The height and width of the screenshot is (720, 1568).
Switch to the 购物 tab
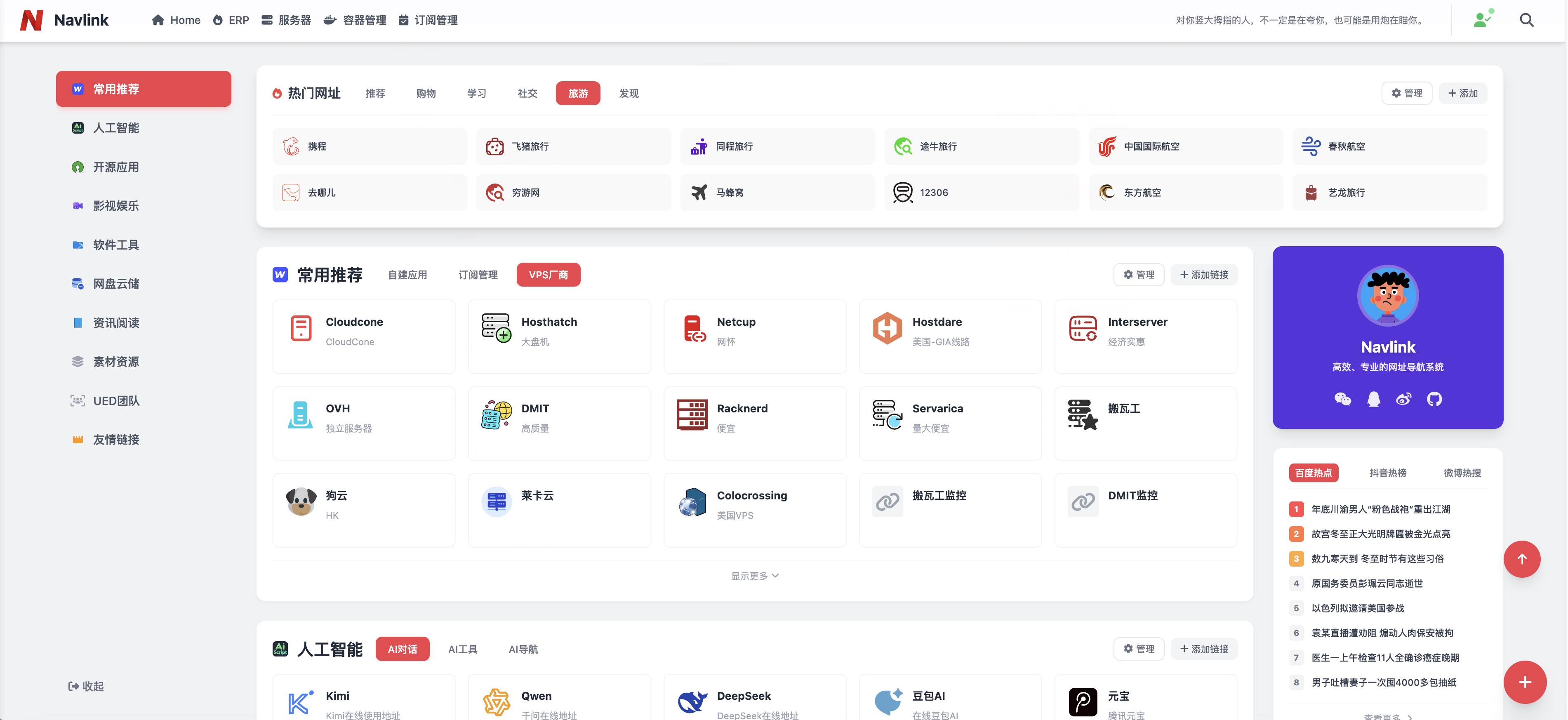(426, 93)
